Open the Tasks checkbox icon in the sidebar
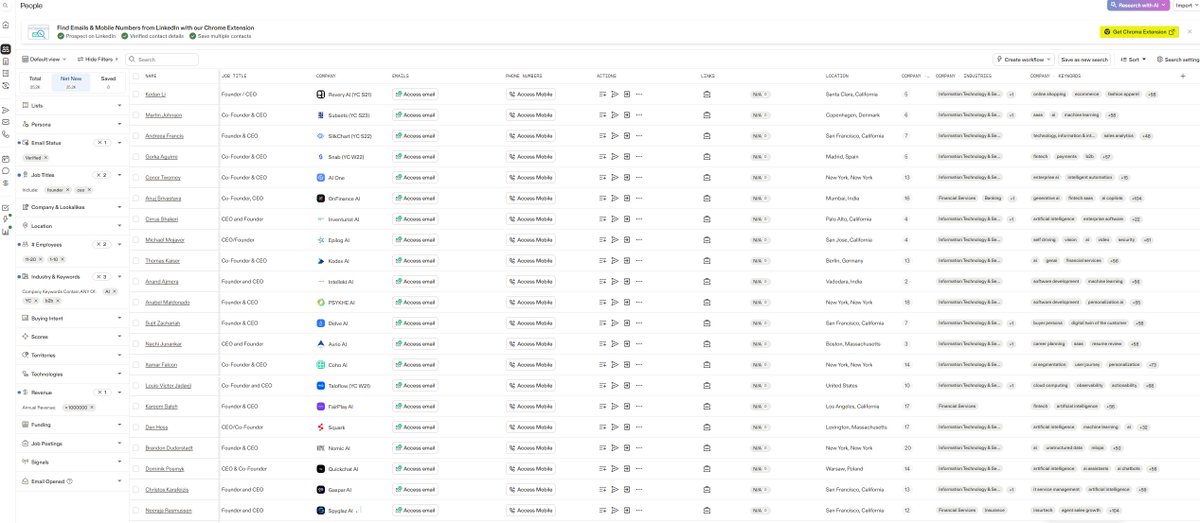This screenshot has height=523, width=1200. point(6,207)
